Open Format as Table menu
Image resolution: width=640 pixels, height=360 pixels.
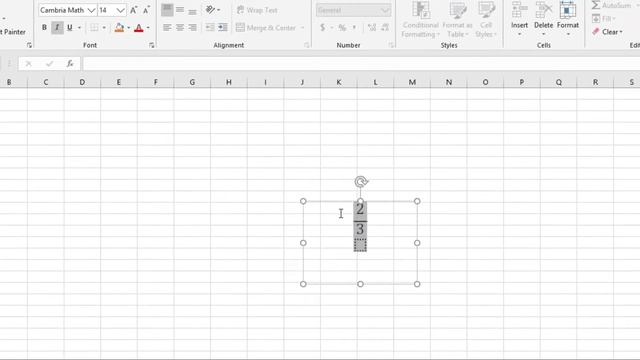[457, 20]
